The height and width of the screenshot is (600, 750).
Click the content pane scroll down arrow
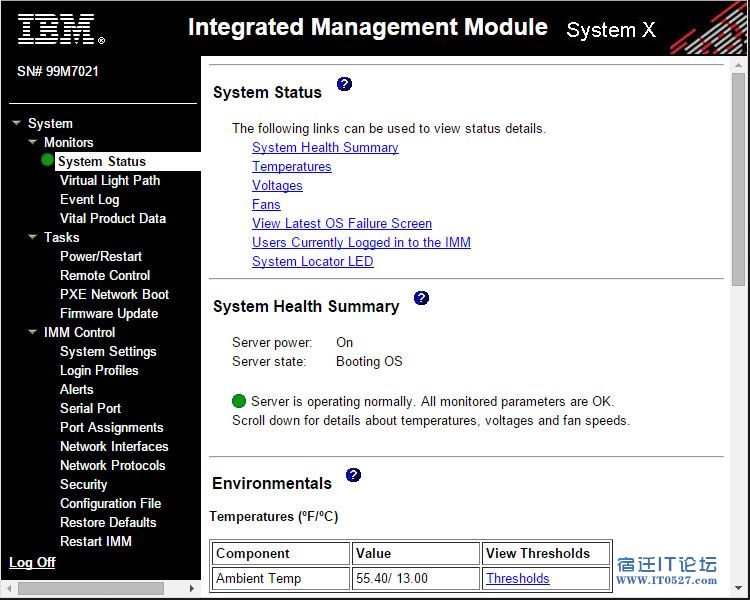coord(738,588)
